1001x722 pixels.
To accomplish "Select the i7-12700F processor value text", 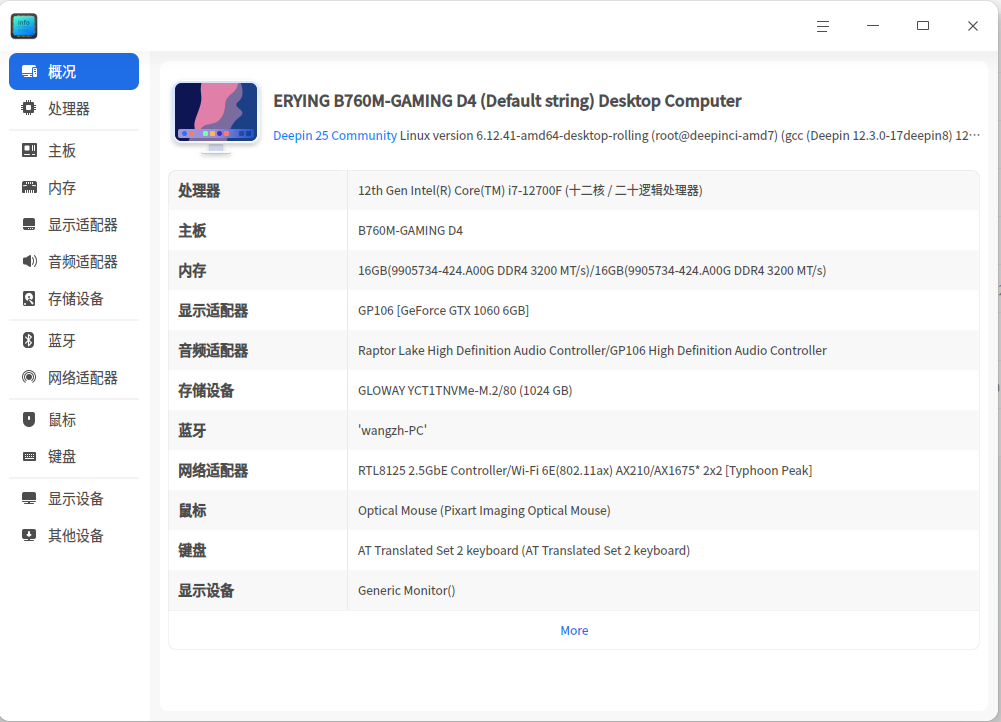I will 530,191.
